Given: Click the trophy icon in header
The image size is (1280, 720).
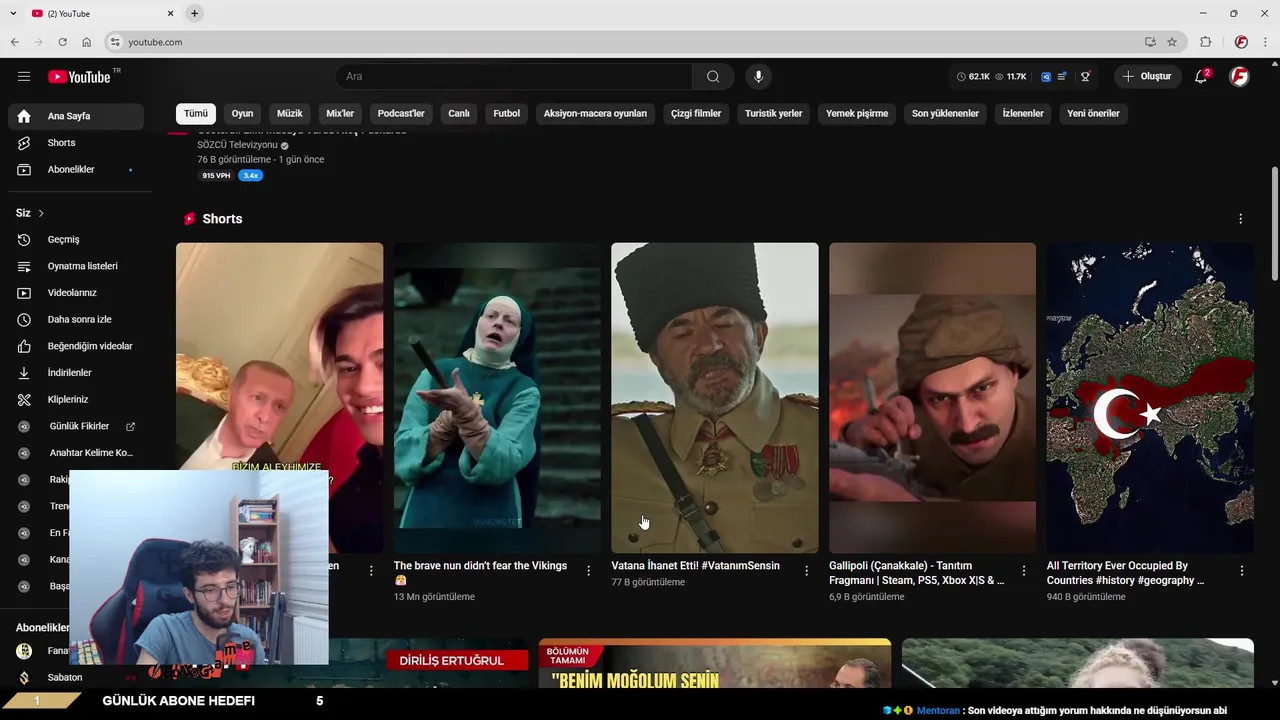Looking at the screenshot, I should pyautogui.click(x=1085, y=77).
